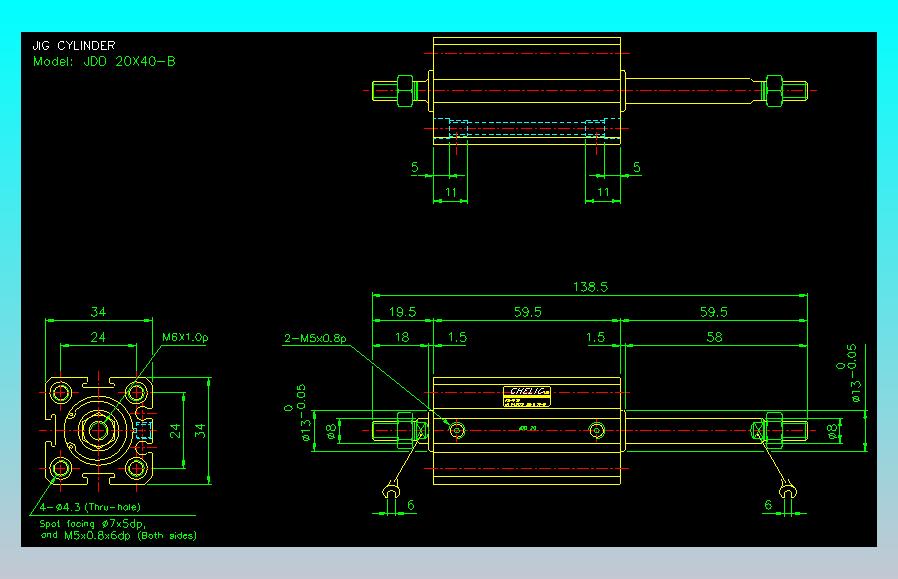Click the wrench symbol below the right rod

pyautogui.click(x=788, y=490)
